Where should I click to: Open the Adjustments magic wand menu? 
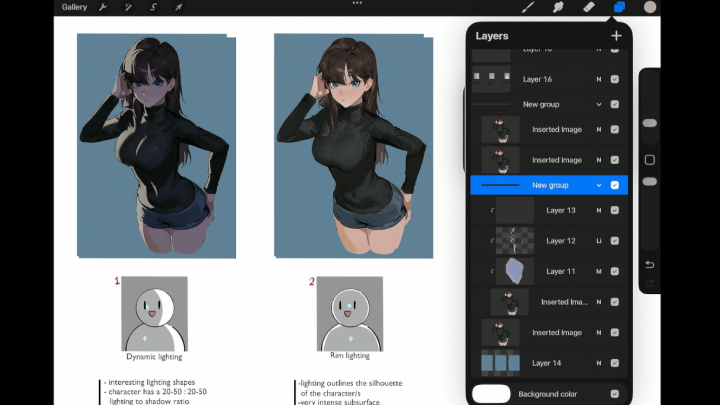coord(128,7)
